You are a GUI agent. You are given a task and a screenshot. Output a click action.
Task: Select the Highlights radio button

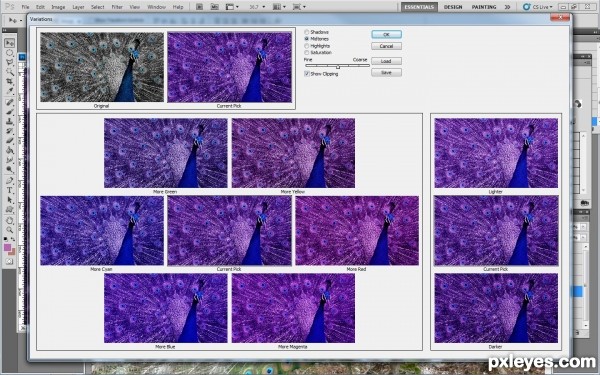pos(307,46)
